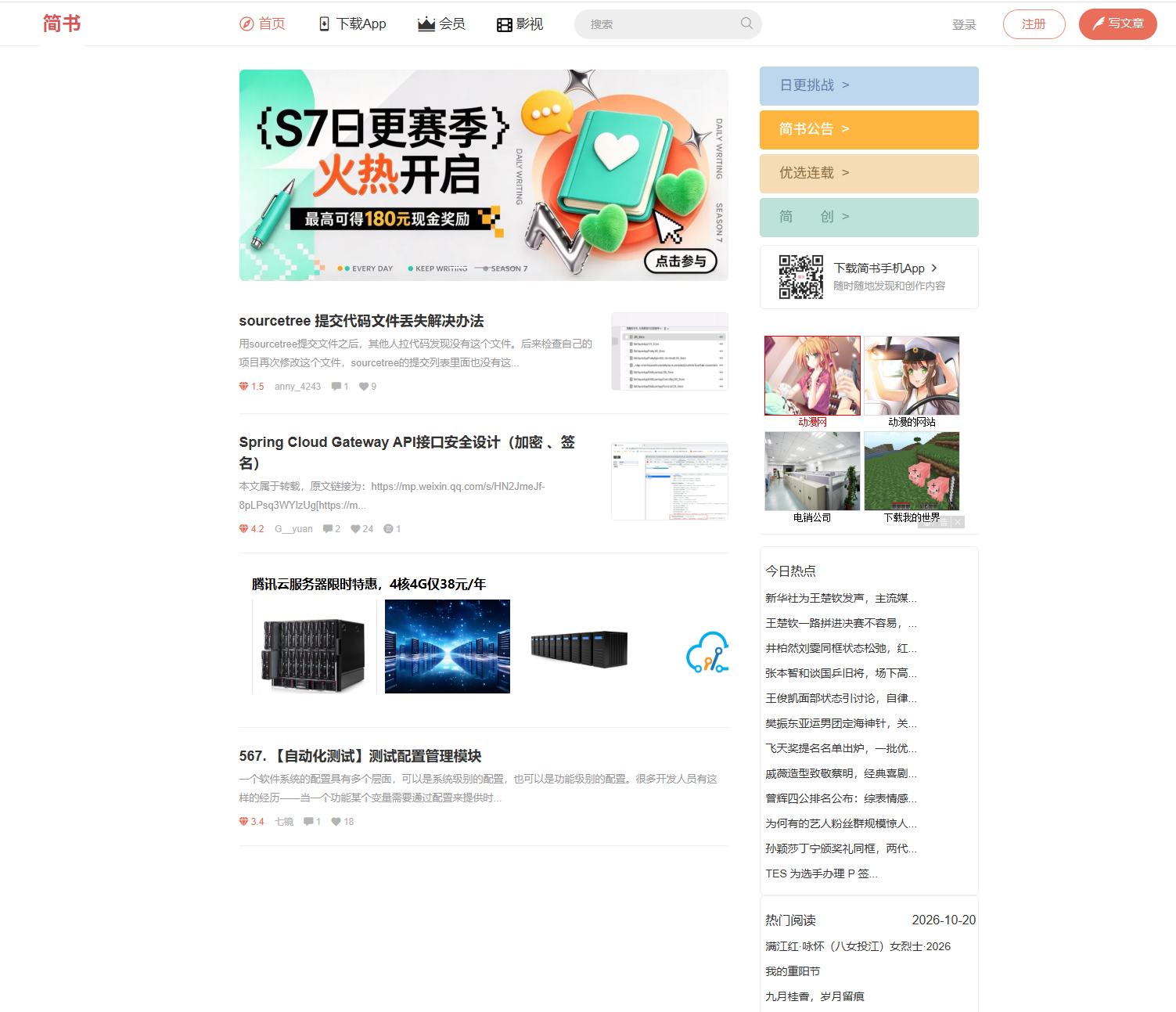This screenshot has height=1012, width=1176.
Task: Click the 简书 logo
Action: coord(62,23)
